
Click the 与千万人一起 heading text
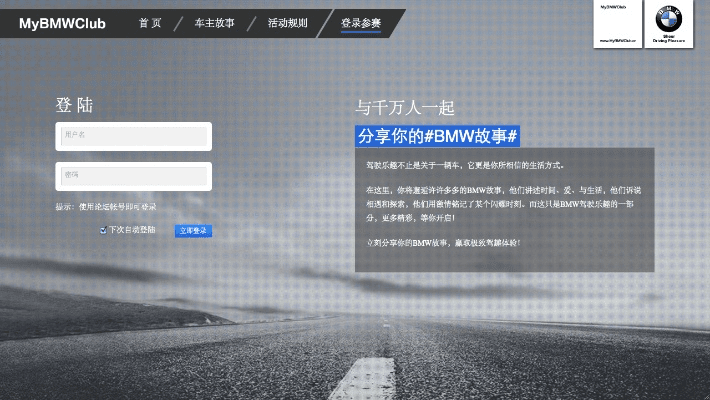click(405, 108)
